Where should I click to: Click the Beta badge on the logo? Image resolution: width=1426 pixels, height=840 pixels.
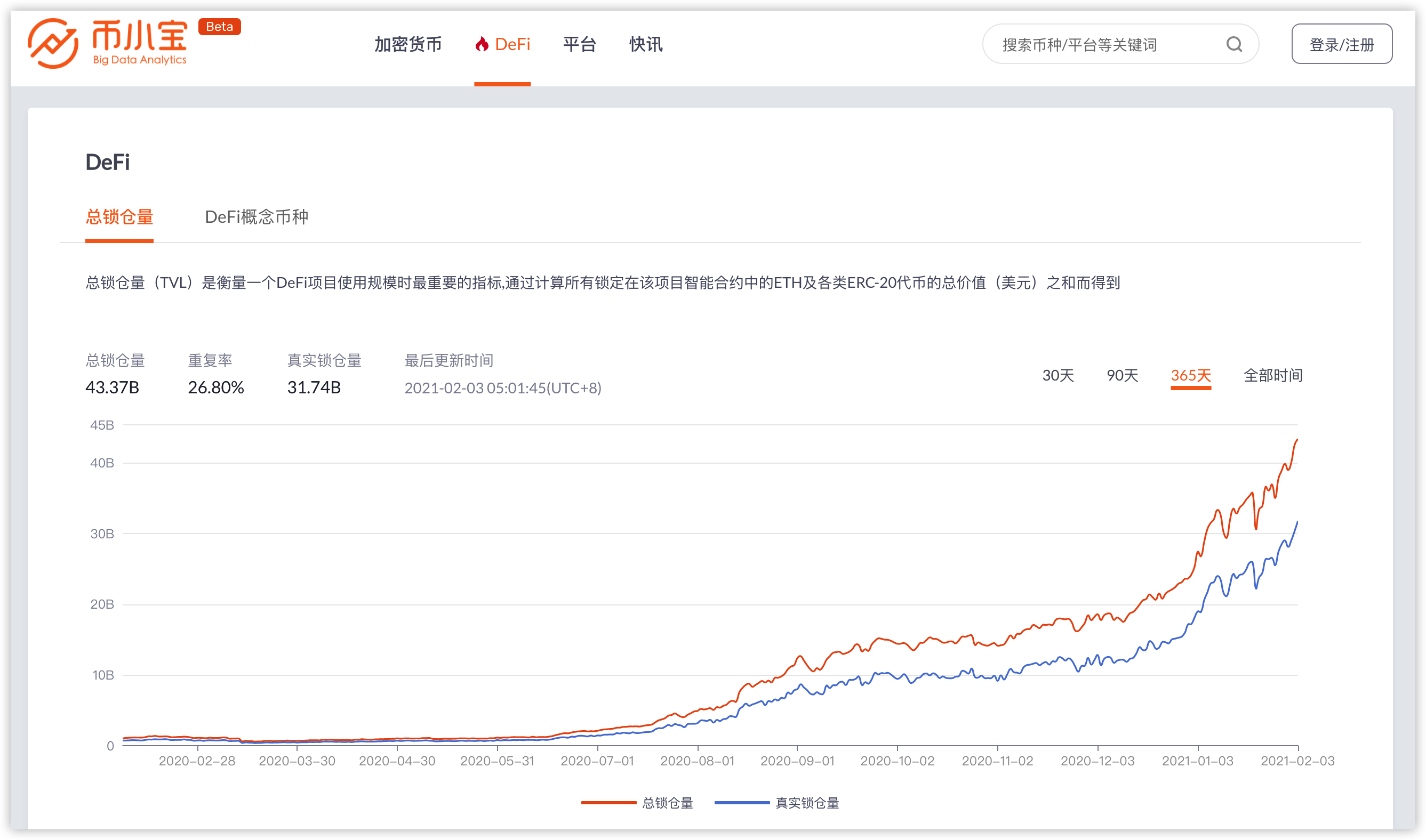point(220,26)
